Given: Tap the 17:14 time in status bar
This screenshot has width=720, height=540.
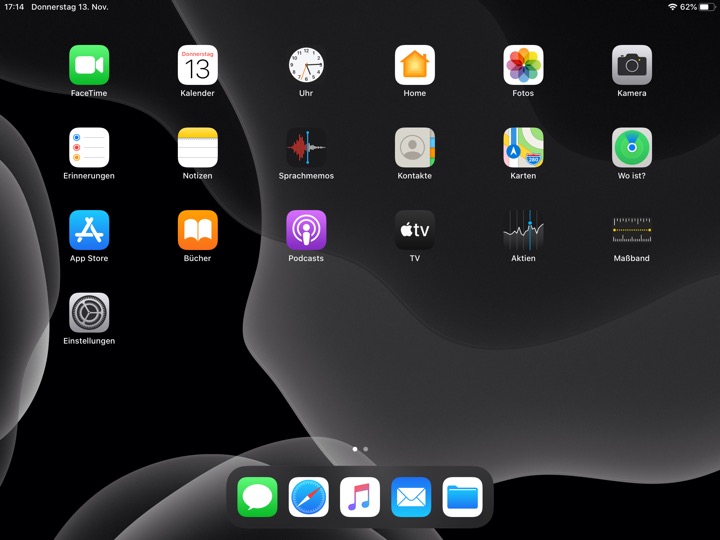Looking at the screenshot, I should click(14, 7).
